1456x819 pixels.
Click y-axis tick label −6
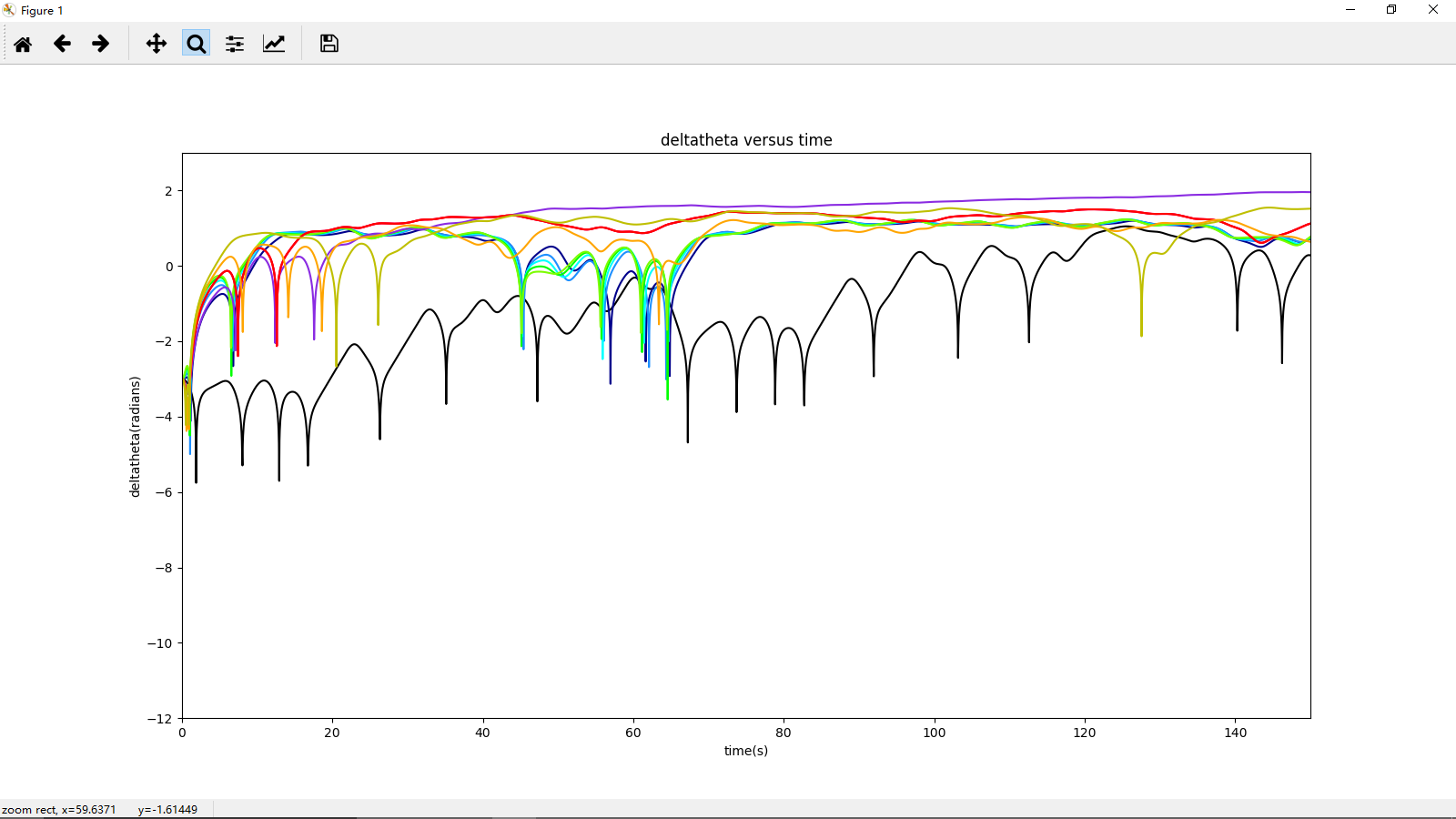(x=164, y=492)
